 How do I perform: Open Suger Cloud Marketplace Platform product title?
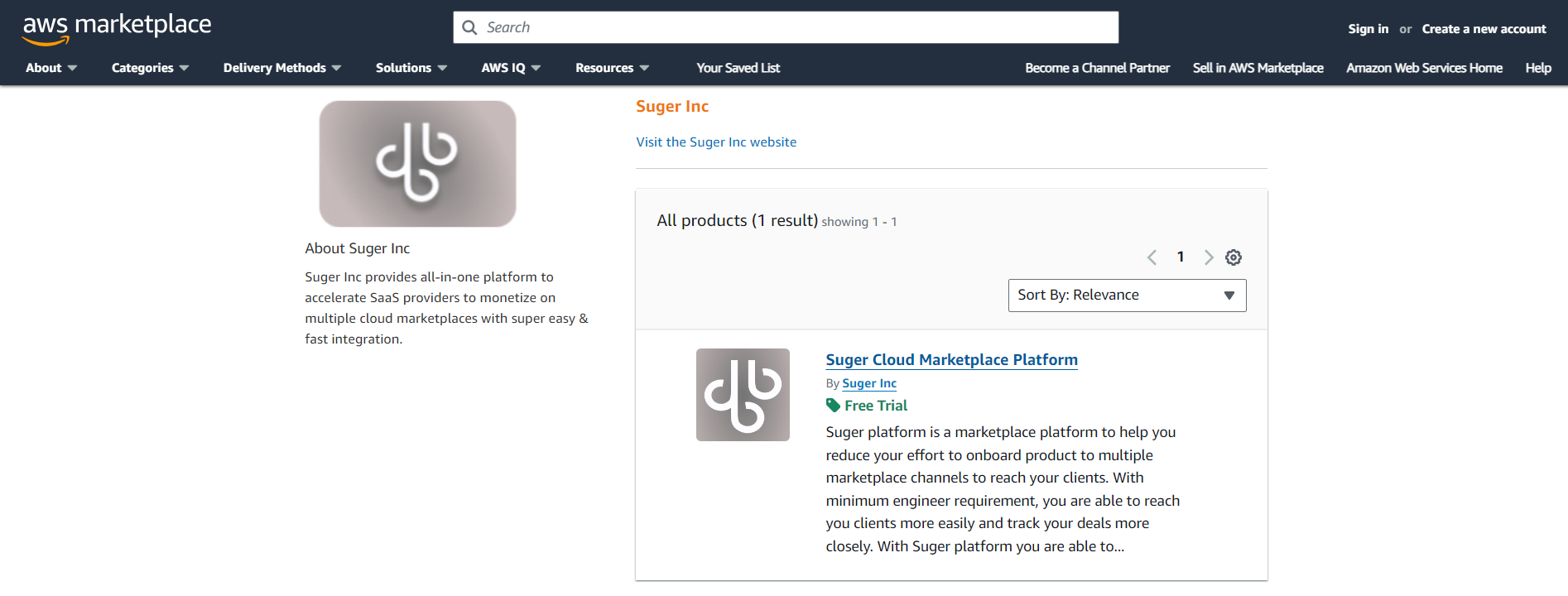coord(951,360)
